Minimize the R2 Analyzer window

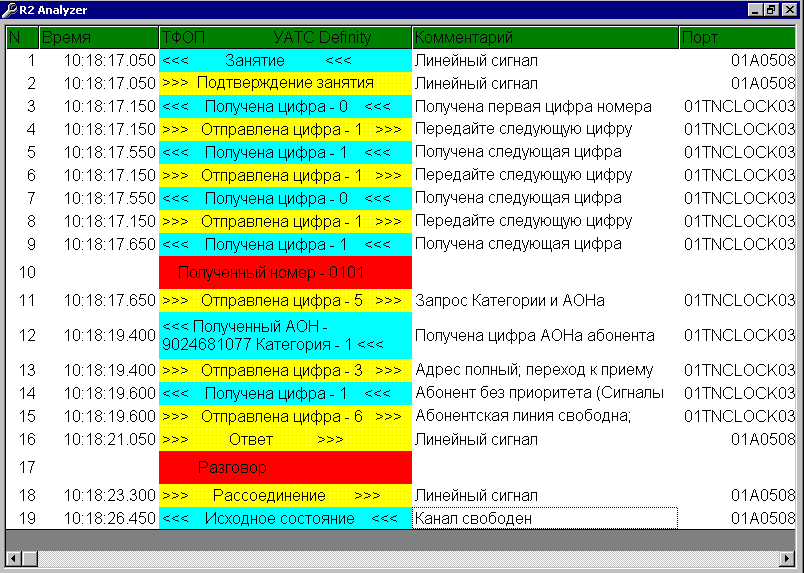pyautogui.click(x=755, y=10)
